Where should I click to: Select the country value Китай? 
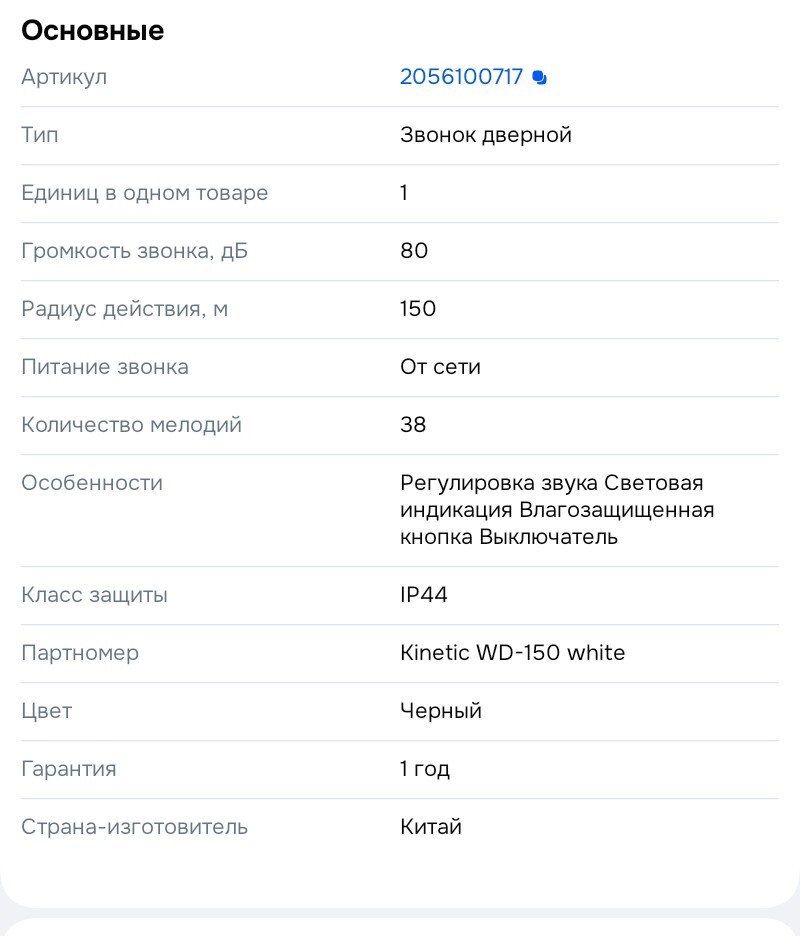[430, 827]
